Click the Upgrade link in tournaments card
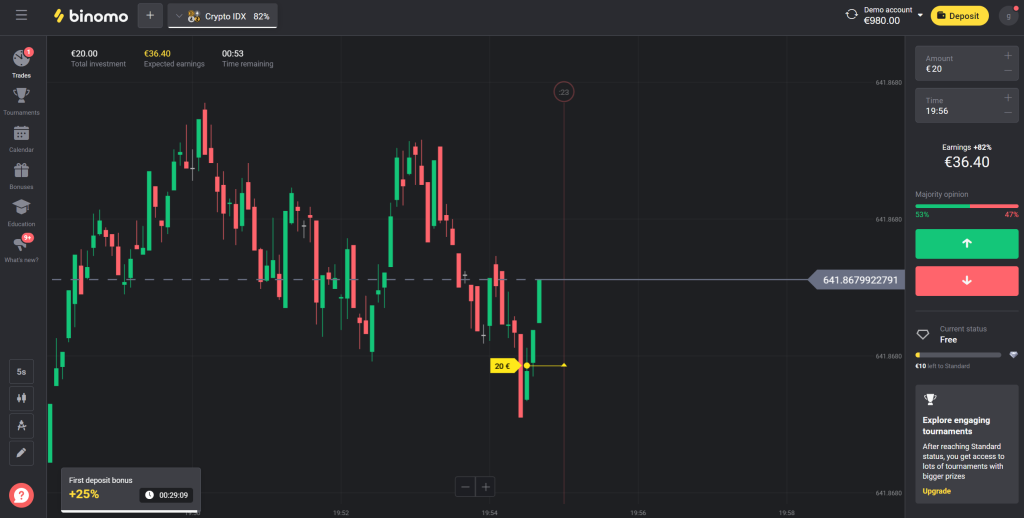This screenshot has height=518, width=1024. [x=936, y=491]
